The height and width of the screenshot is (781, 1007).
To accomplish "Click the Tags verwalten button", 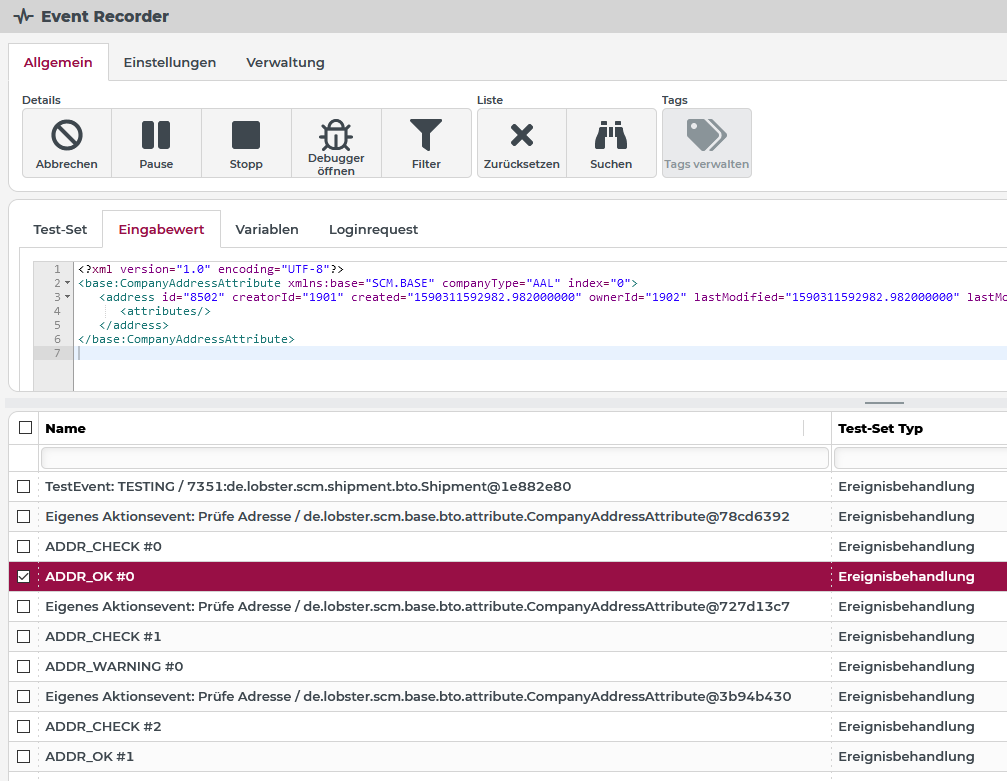I will 706,143.
